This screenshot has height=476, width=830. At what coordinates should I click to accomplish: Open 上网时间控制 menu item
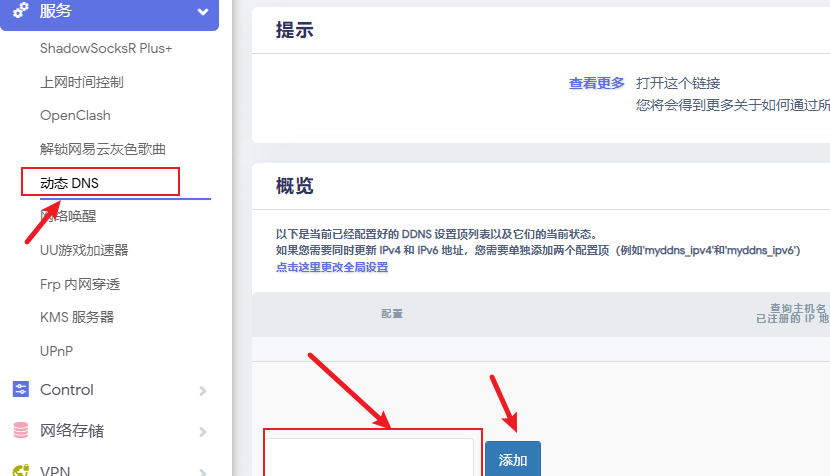pyautogui.click(x=82, y=82)
